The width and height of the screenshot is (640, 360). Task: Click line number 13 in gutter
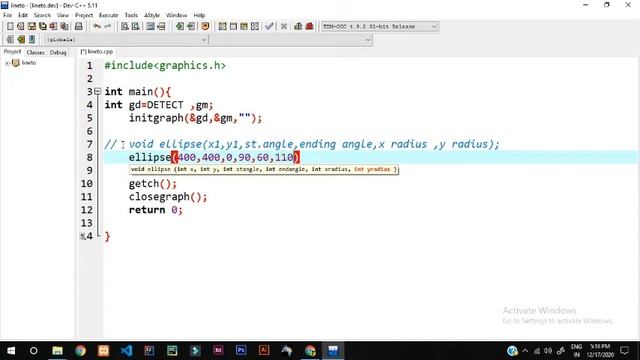click(x=87, y=223)
